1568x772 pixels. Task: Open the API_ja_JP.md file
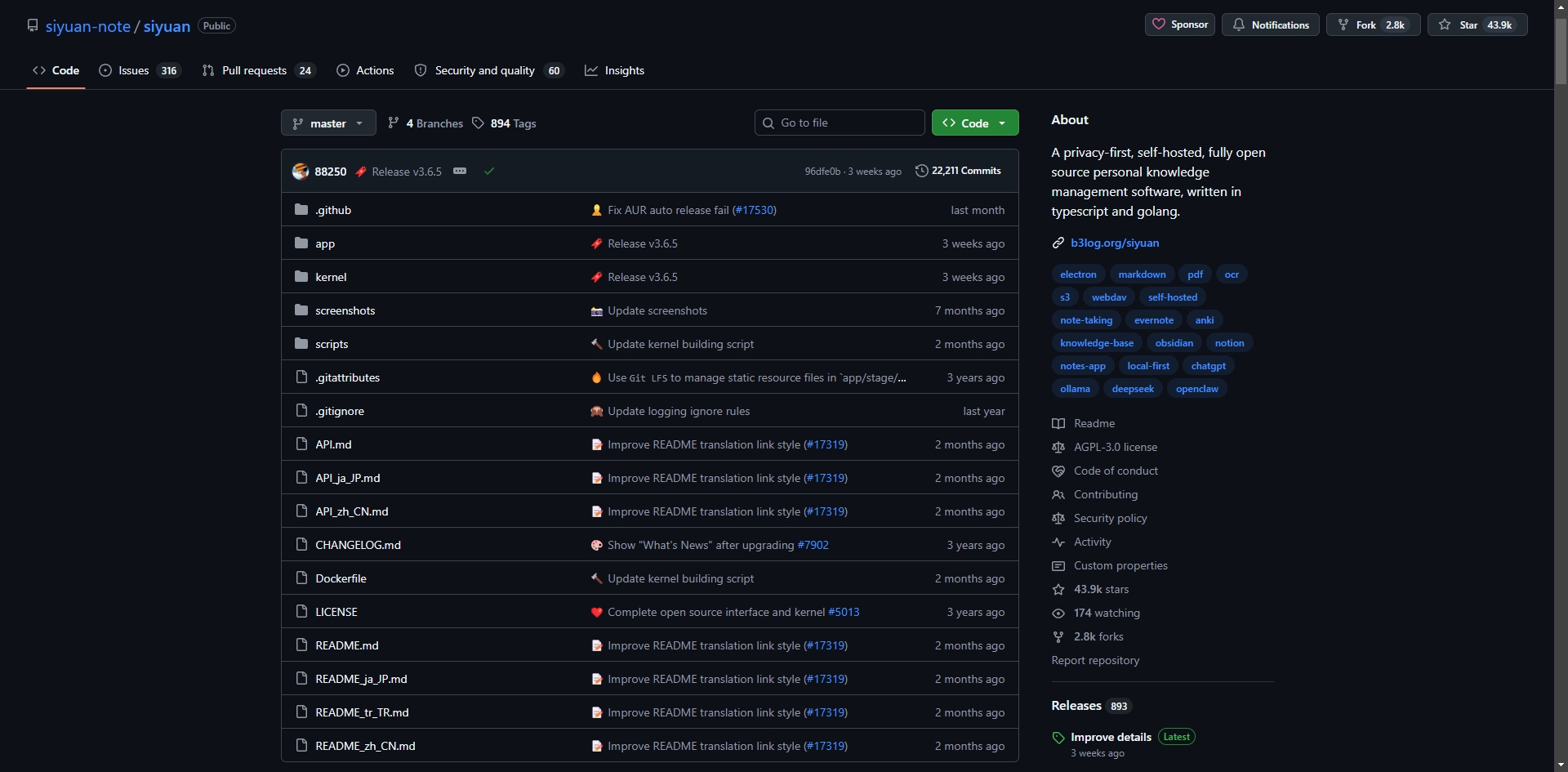coord(348,478)
